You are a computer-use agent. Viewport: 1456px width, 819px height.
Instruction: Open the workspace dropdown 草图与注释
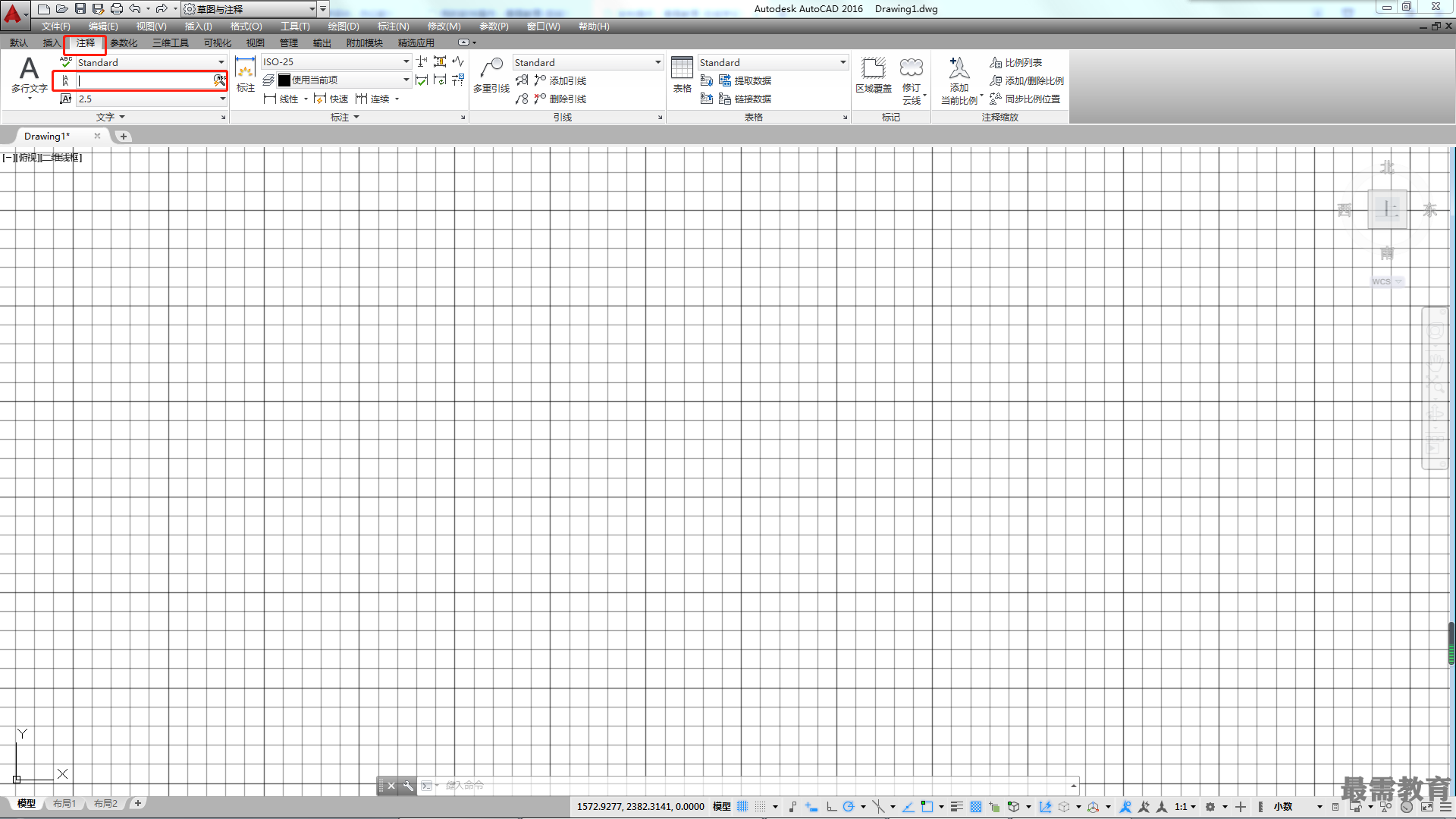pyautogui.click(x=250, y=9)
